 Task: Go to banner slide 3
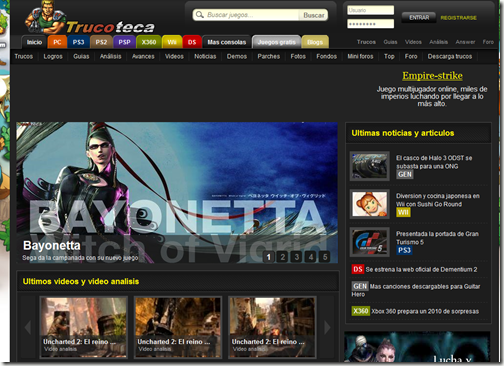pos(297,257)
